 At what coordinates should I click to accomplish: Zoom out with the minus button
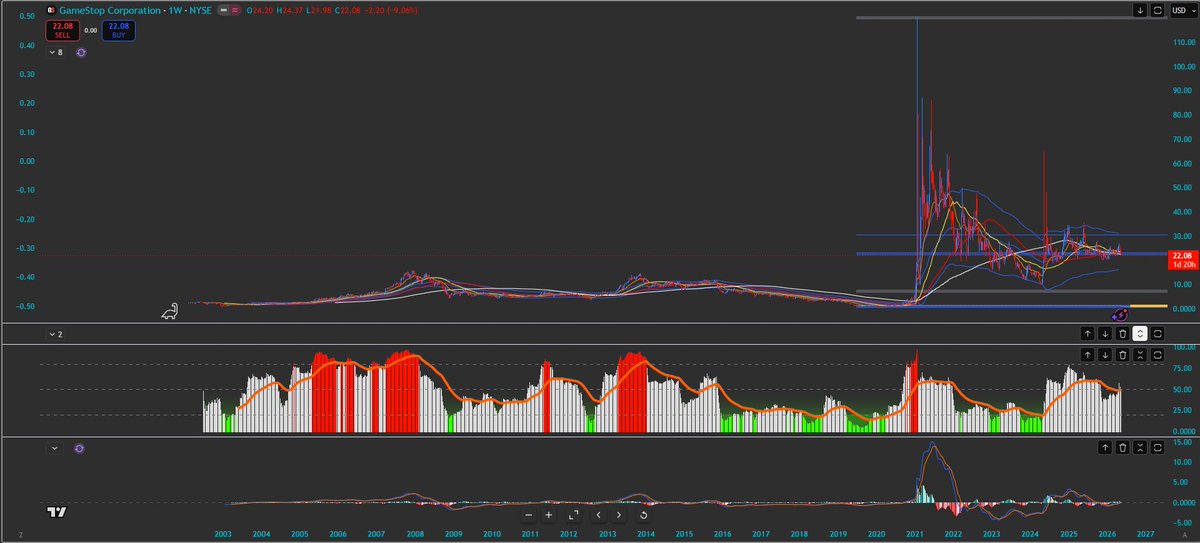click(x=531, y=515)
